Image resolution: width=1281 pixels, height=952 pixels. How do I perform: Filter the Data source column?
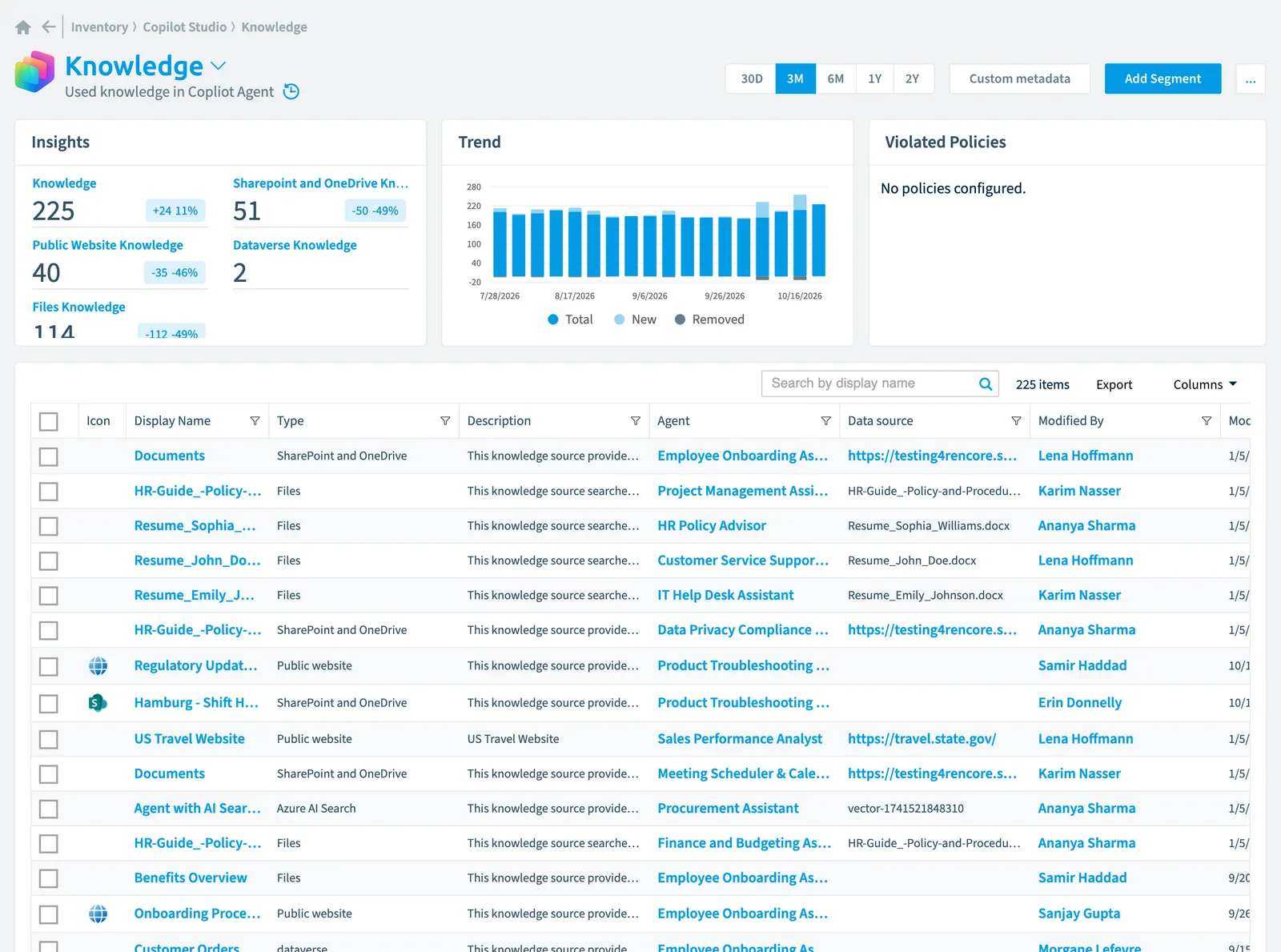pos(1016,421)
